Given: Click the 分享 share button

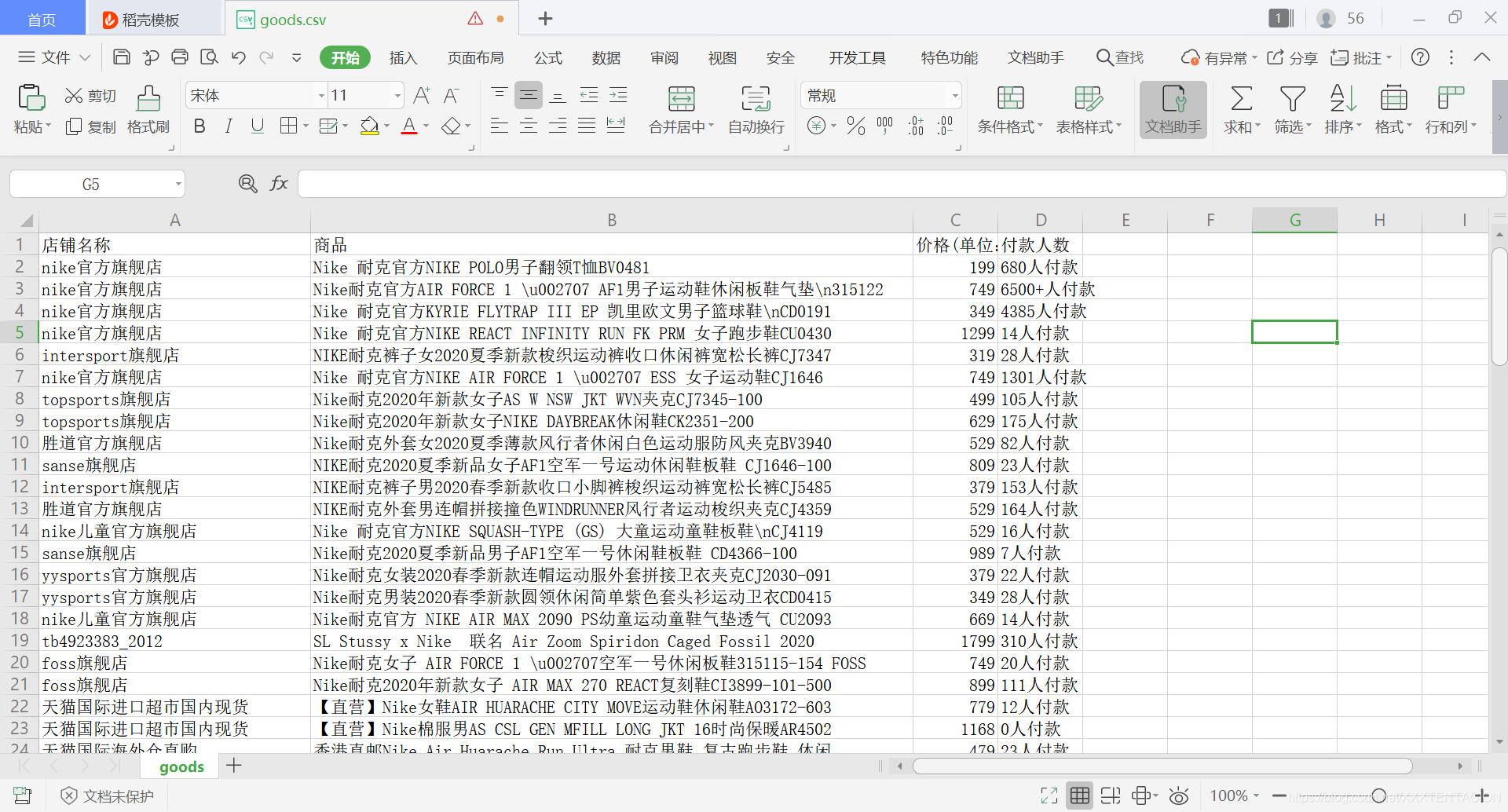Looking at the screenshot, I should click(x=1292, y=57).
